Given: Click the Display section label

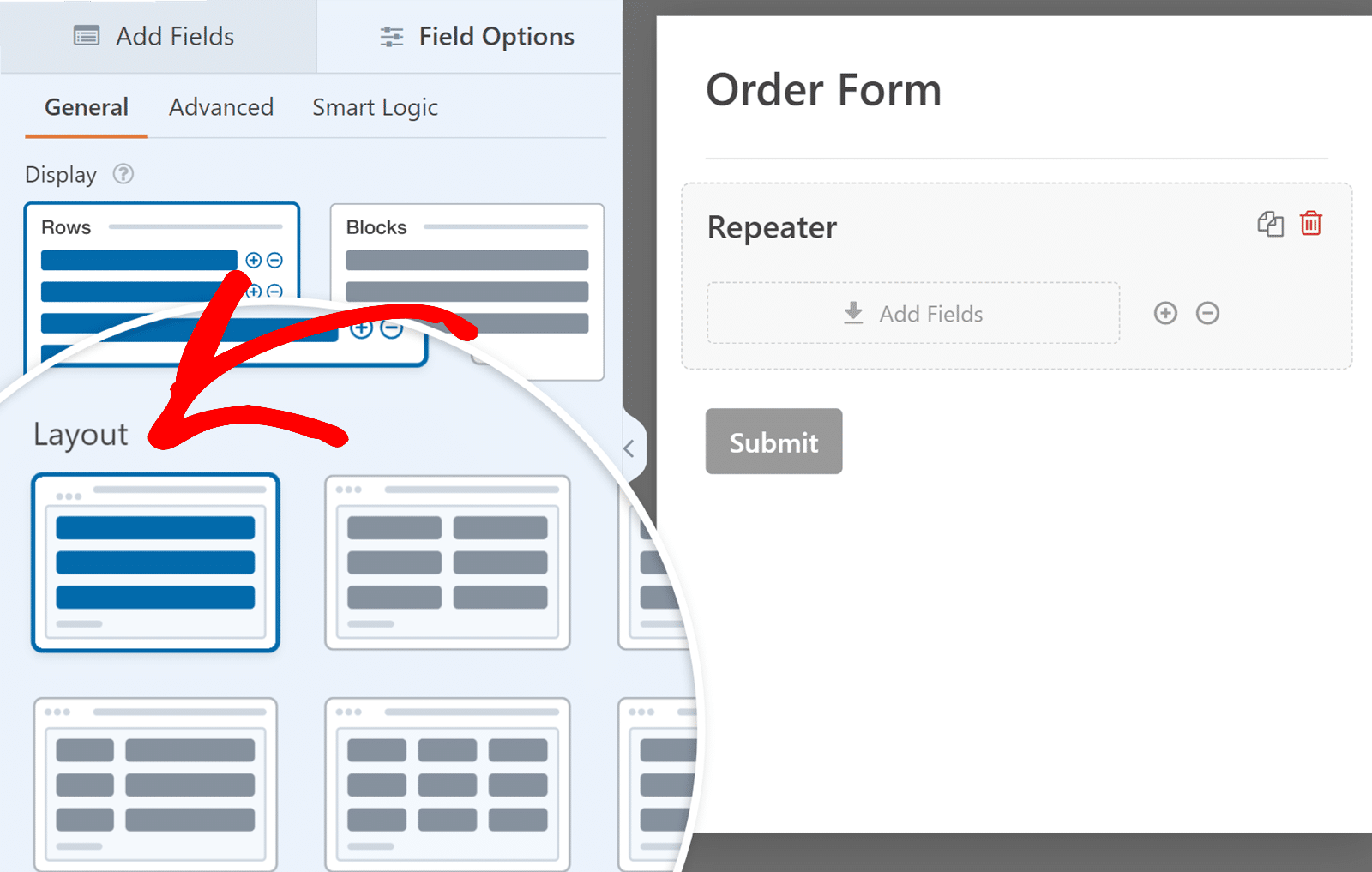Looking at the screenshot, I should click(61, 175).
